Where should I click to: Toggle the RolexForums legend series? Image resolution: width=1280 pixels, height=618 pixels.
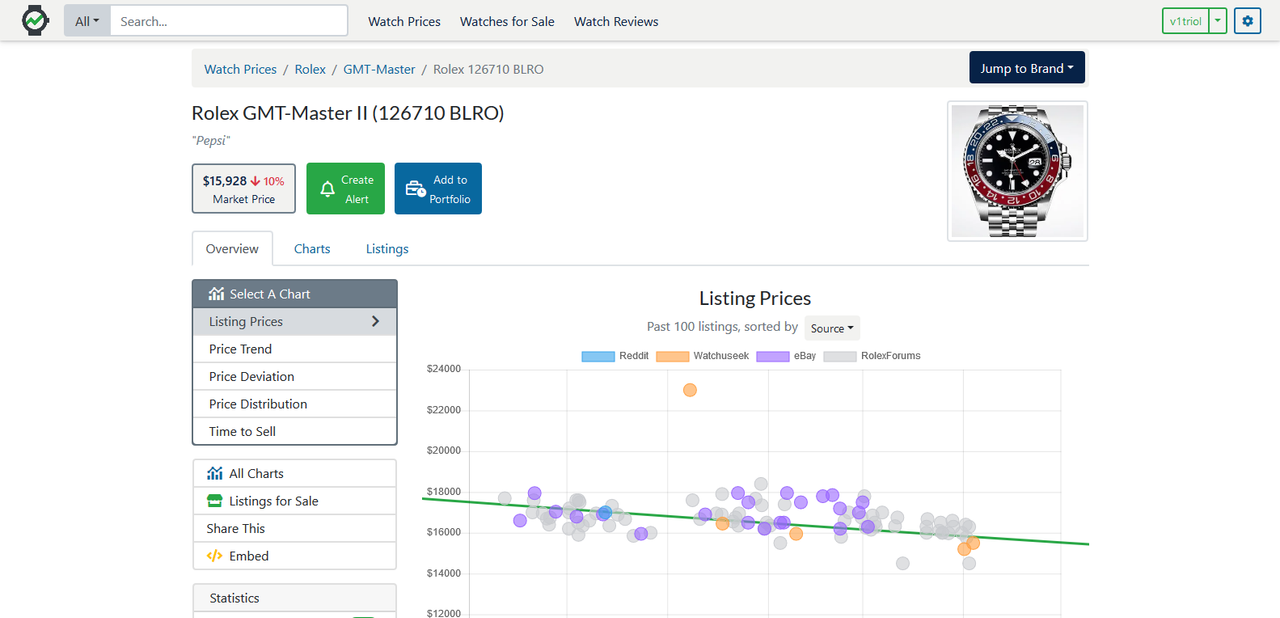point(872,356)
